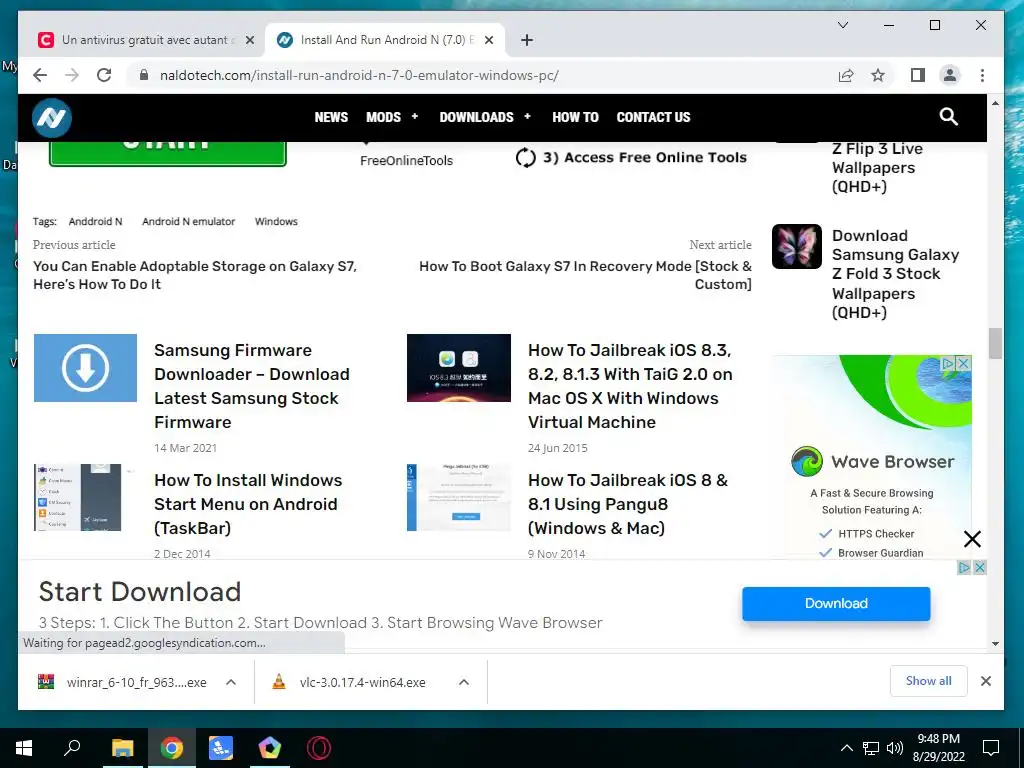Image resolution: width=1024 pixels, height=768 pixels.
Task: Open Jailbreak iOS 8 Pangu8 article title
Action: click(628, 504)
